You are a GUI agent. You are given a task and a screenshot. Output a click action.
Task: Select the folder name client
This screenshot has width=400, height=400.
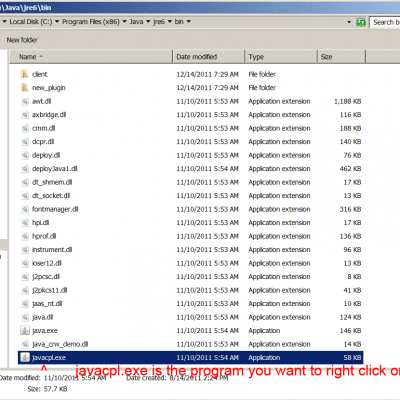(x=40, y=74)
